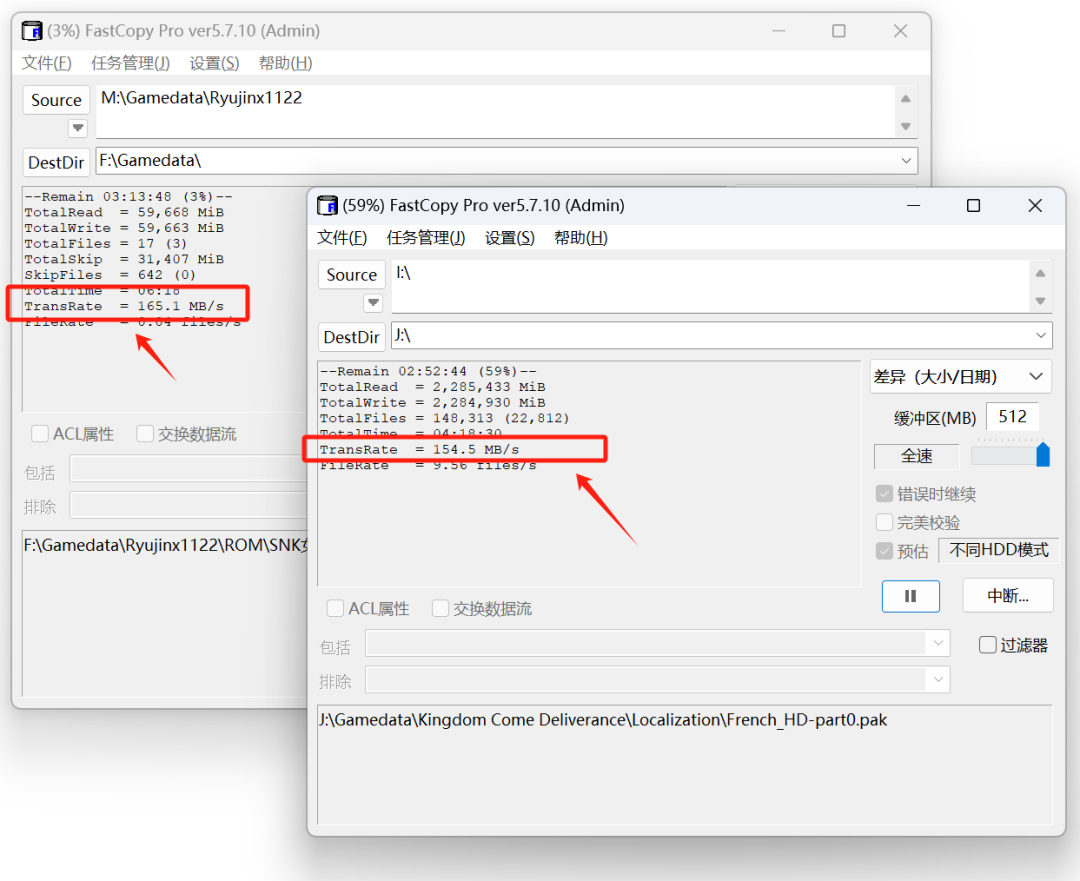The width and height of the screenshot is (1080, 881).
Task: Open 文件(F) menu in back window
Action: point(47,63)
